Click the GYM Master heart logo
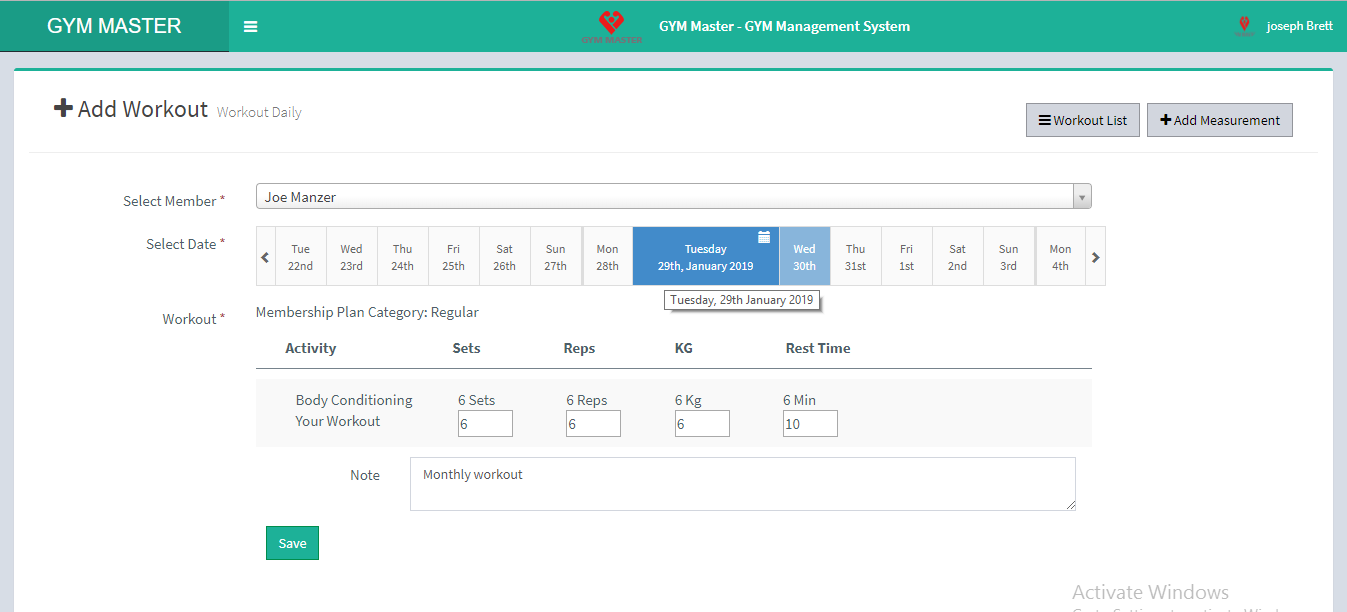This screenshot has width=1347, height=612. 611,25
